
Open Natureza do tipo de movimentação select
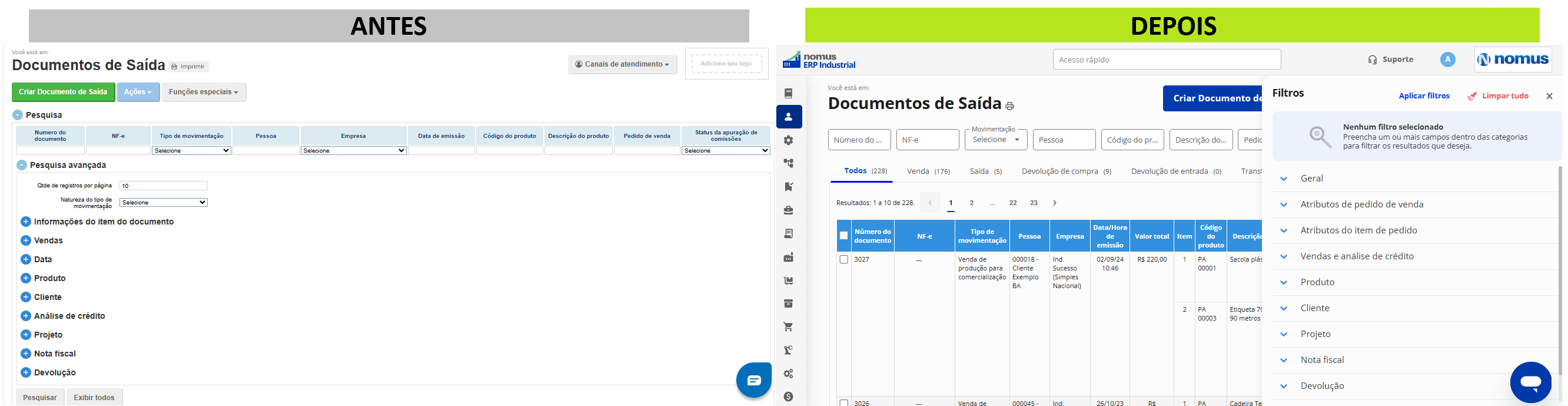(163, 202)
